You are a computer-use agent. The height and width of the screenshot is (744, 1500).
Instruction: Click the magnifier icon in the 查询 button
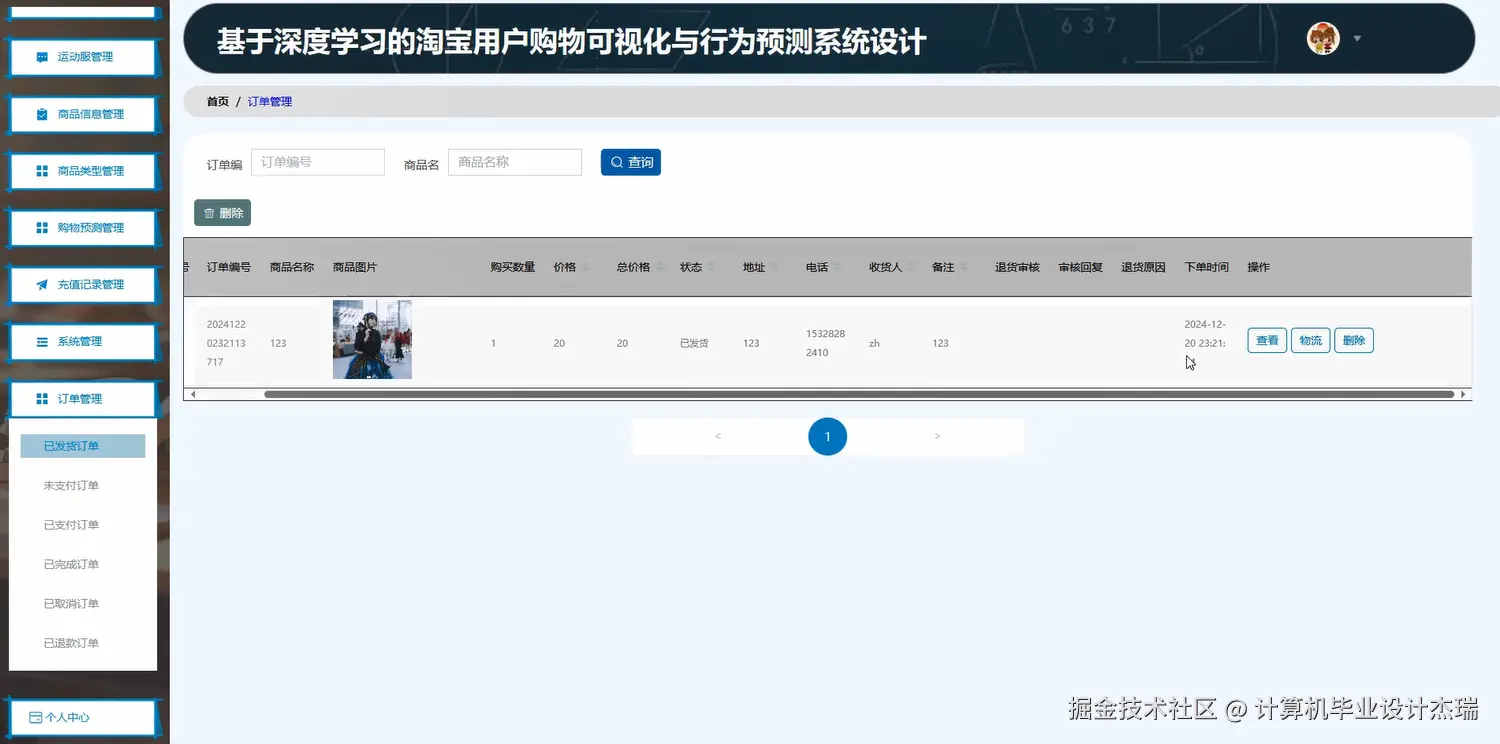pos(614,161)
